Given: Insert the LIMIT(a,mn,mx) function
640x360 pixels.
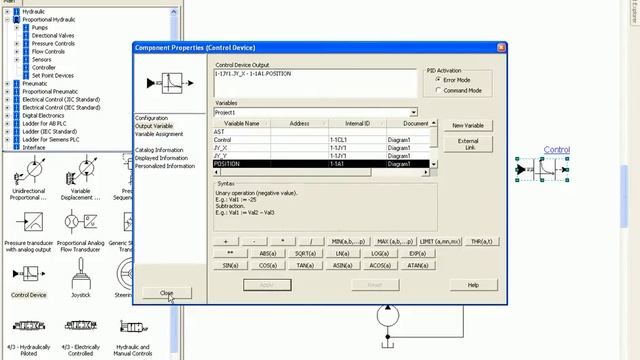Looking at the screenshot, I should (440, 242).
